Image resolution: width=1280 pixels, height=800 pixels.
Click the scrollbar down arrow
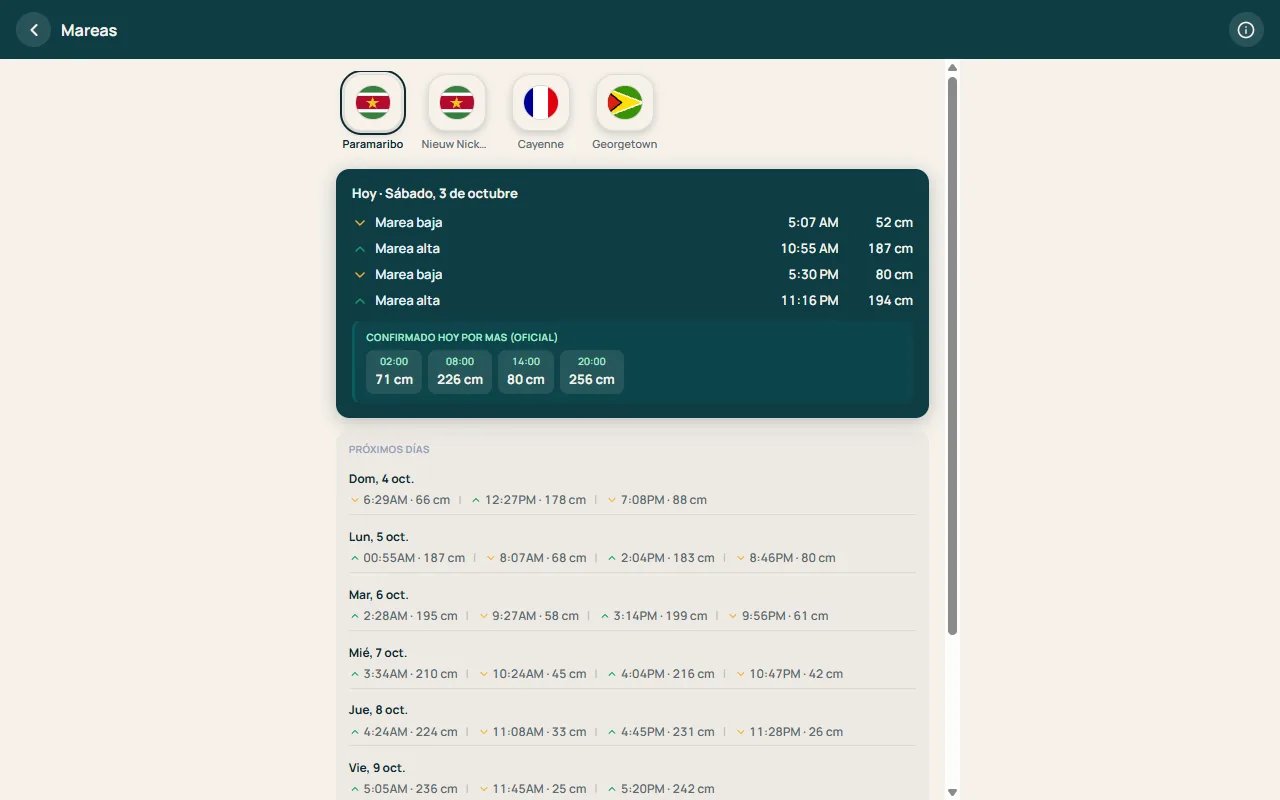(x=952, y=792)
